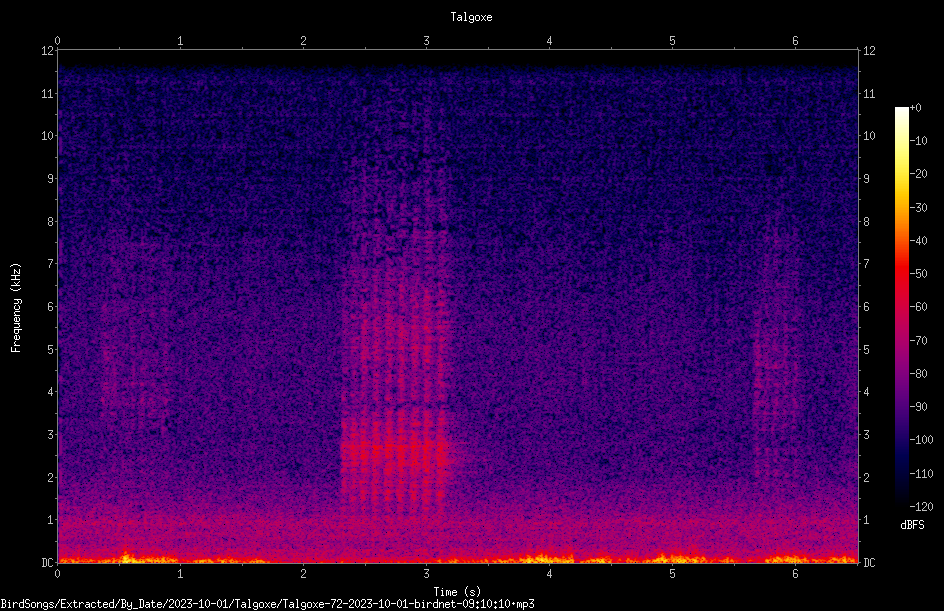The width and height of the screenshot is (944, 611).
Task: Click the 8 kHz label on right axis
Action: click(x=866, y=222)
